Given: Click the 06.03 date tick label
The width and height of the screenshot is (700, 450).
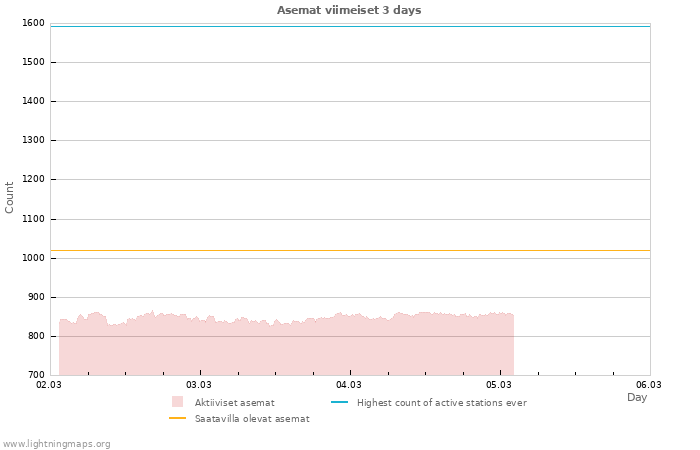Looking at the screenshot, I should point(649,384).
